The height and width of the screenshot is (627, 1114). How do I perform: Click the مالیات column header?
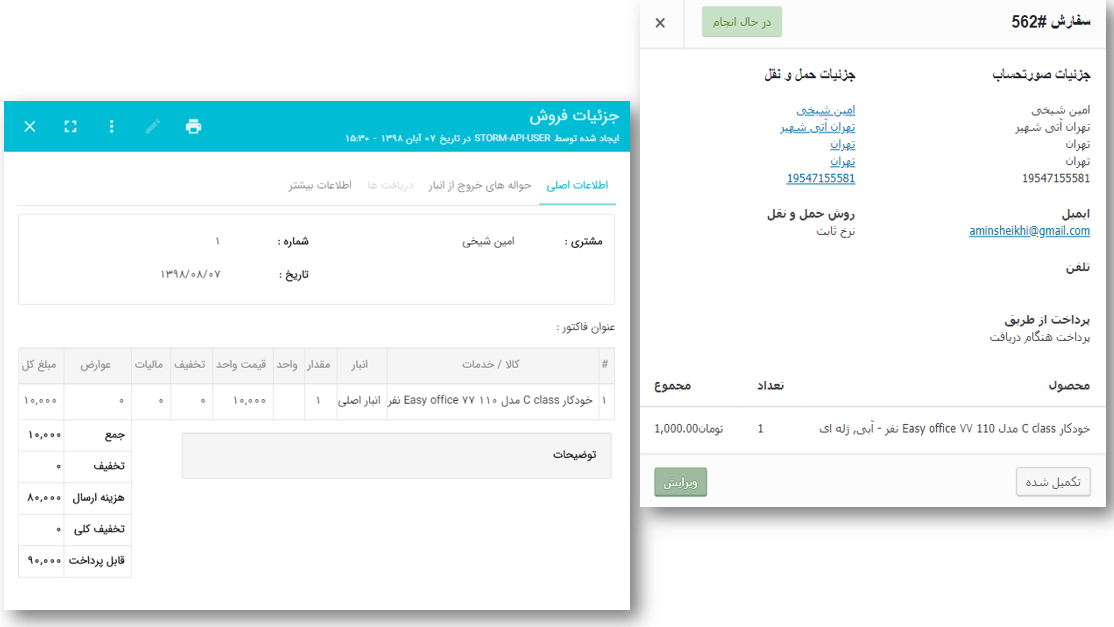pyautogui.click(x=149, y=364)
